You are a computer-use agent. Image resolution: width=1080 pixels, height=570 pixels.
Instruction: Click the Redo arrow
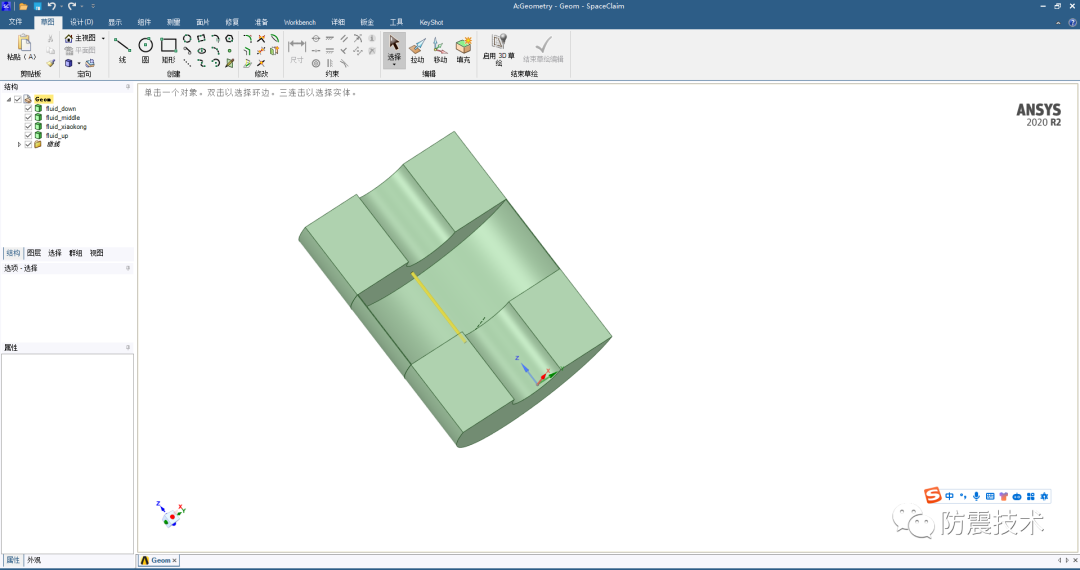(72, 6)
